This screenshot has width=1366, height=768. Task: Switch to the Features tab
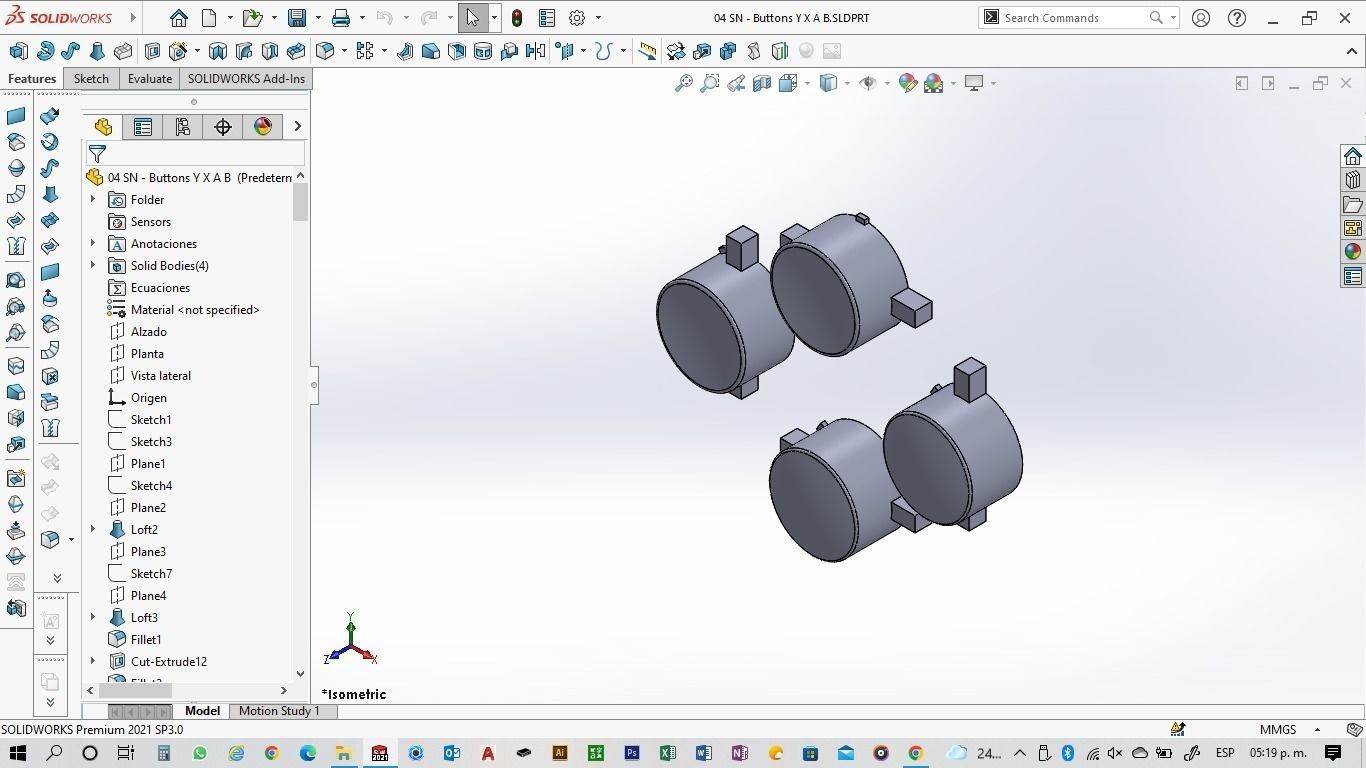click(x=32, y=79)
